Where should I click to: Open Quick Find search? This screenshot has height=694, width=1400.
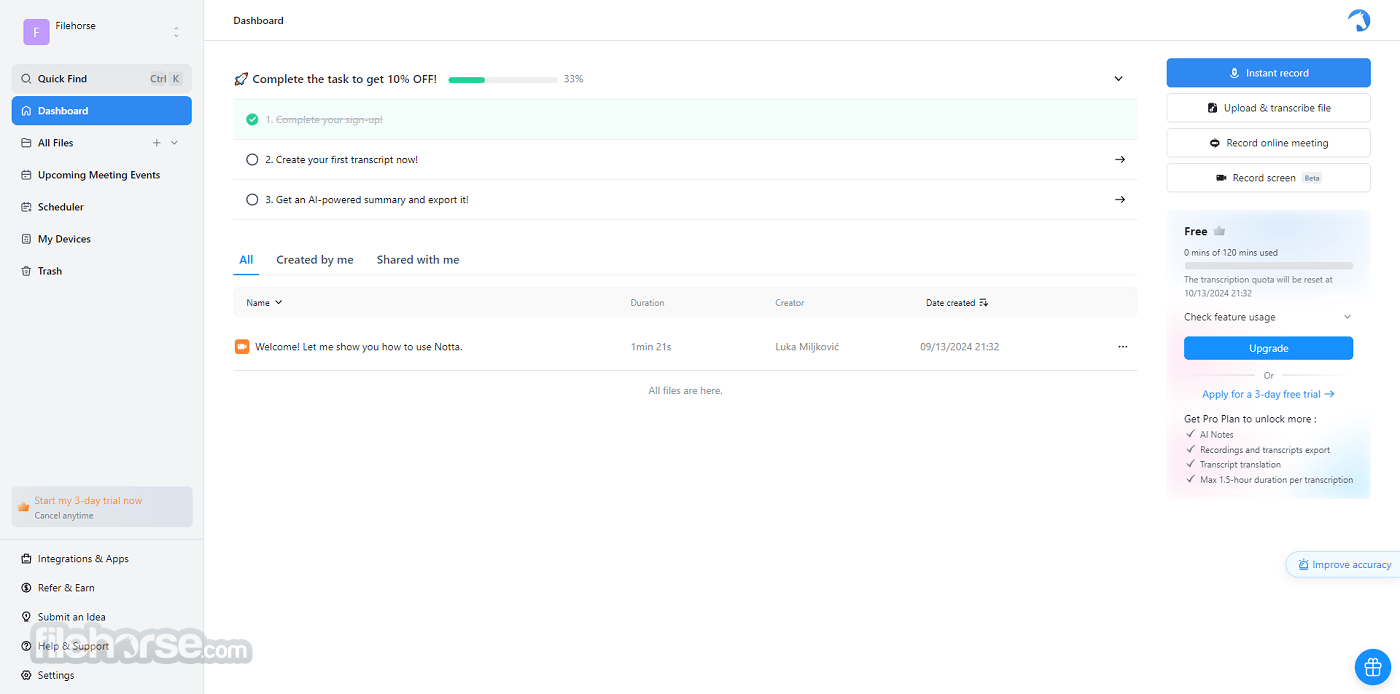(101, 79)
